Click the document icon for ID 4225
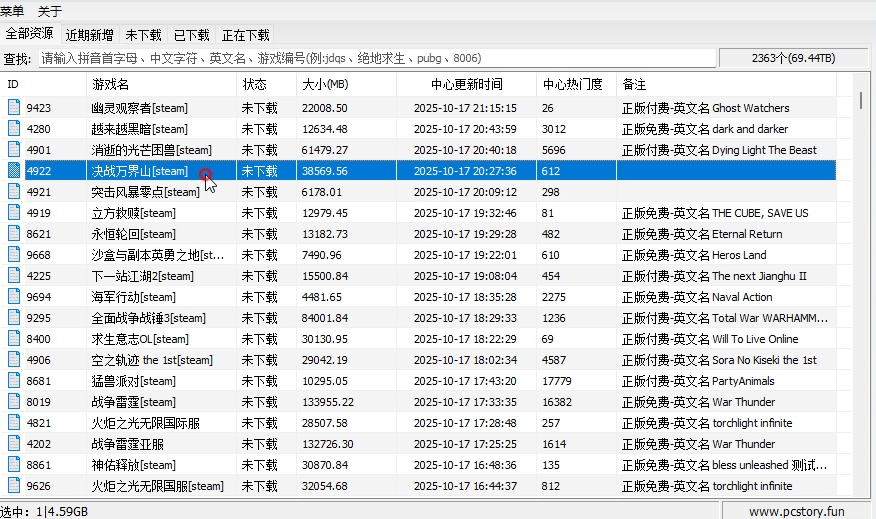The height and width of the screenshot is (519, 876). (x=14, y=276)
